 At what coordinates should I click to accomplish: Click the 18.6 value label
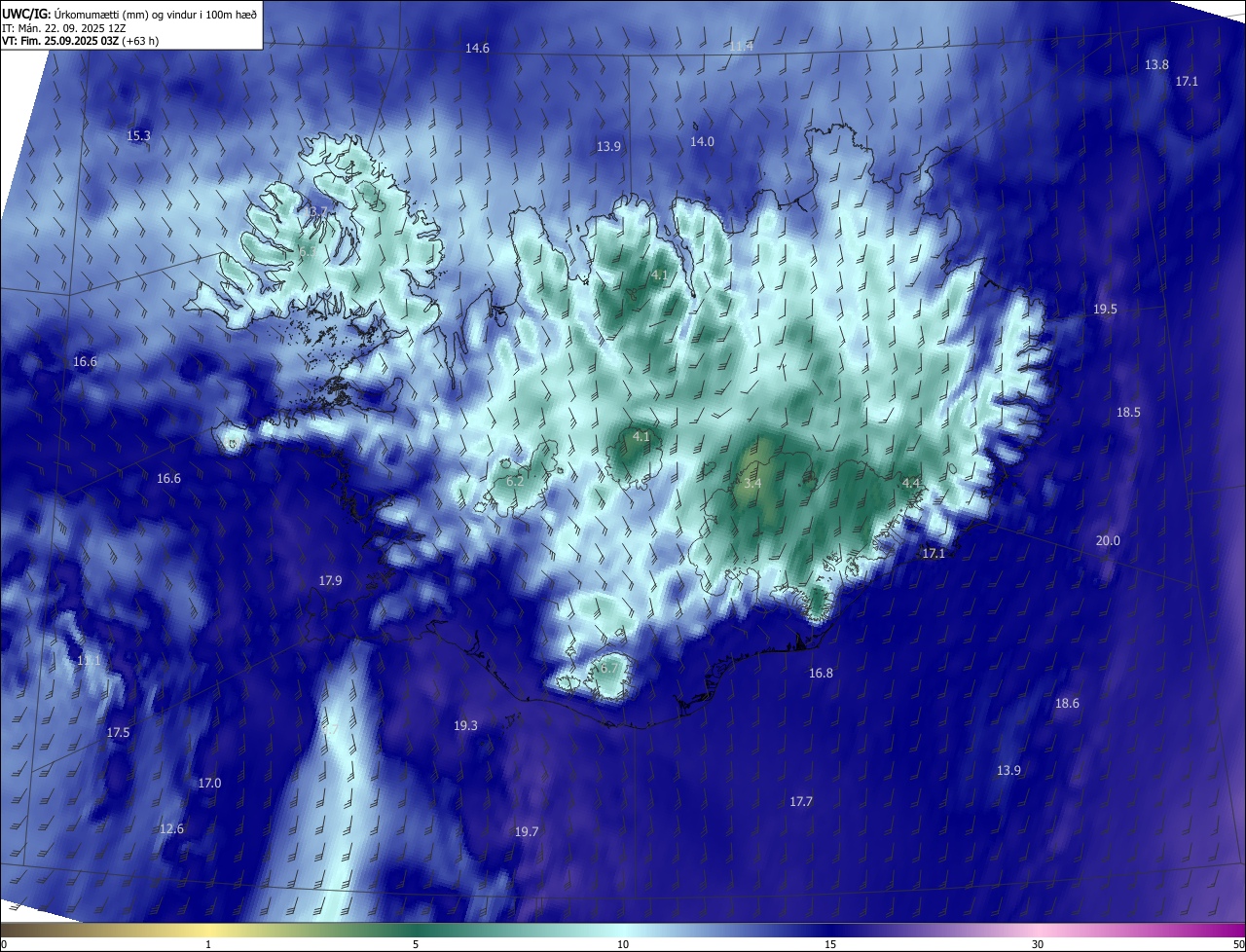(1067, 703)
